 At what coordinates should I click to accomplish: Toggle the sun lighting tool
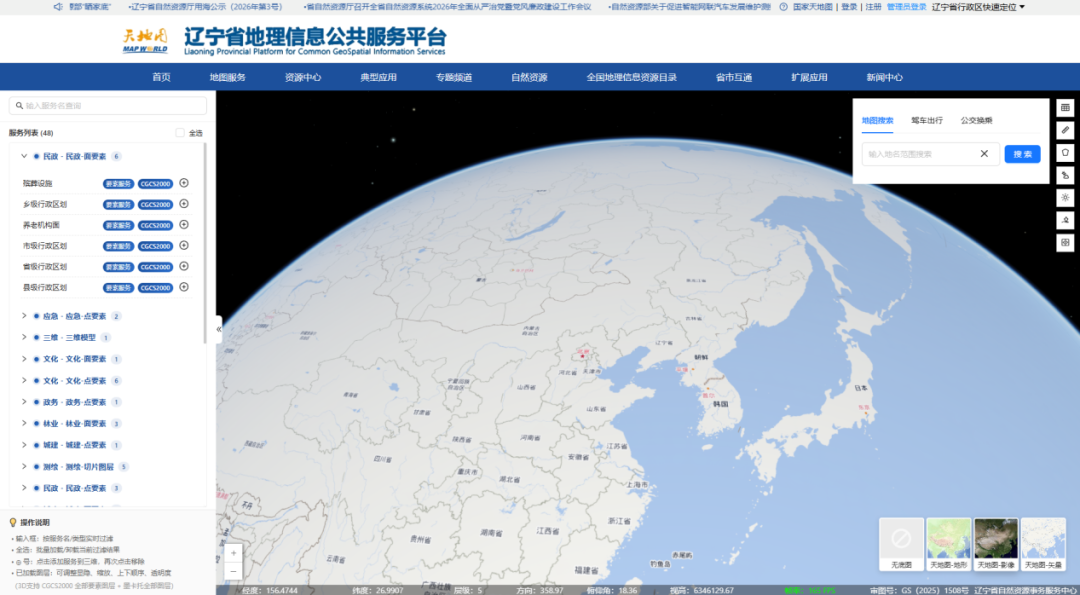click(1065, 198)
